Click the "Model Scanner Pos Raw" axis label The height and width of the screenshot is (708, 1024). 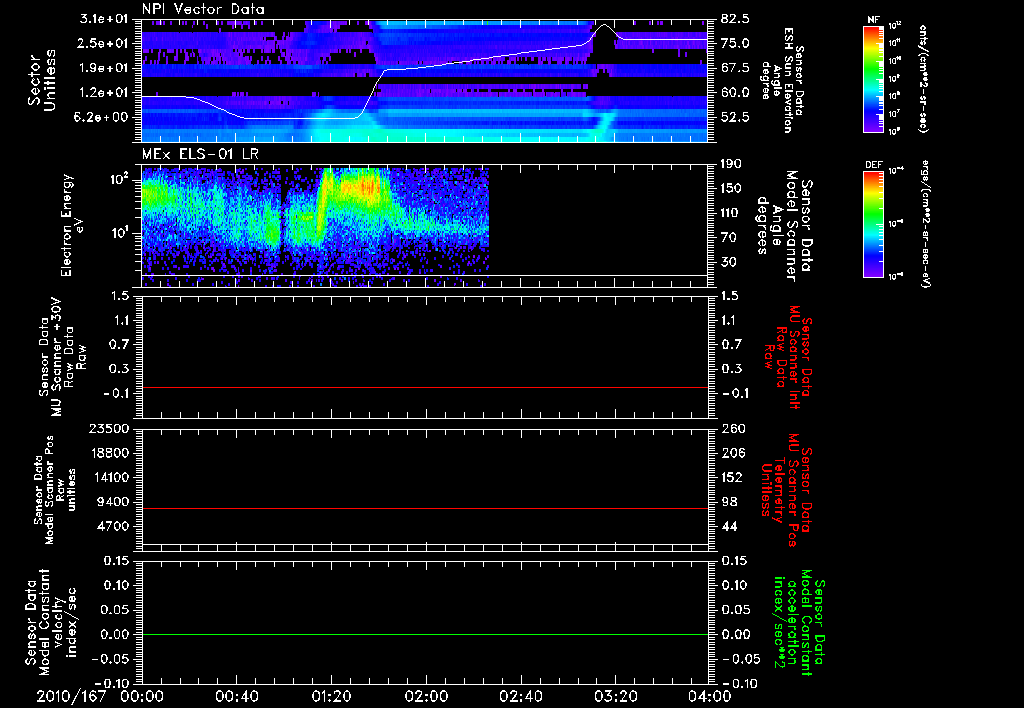tap(55, 490)
